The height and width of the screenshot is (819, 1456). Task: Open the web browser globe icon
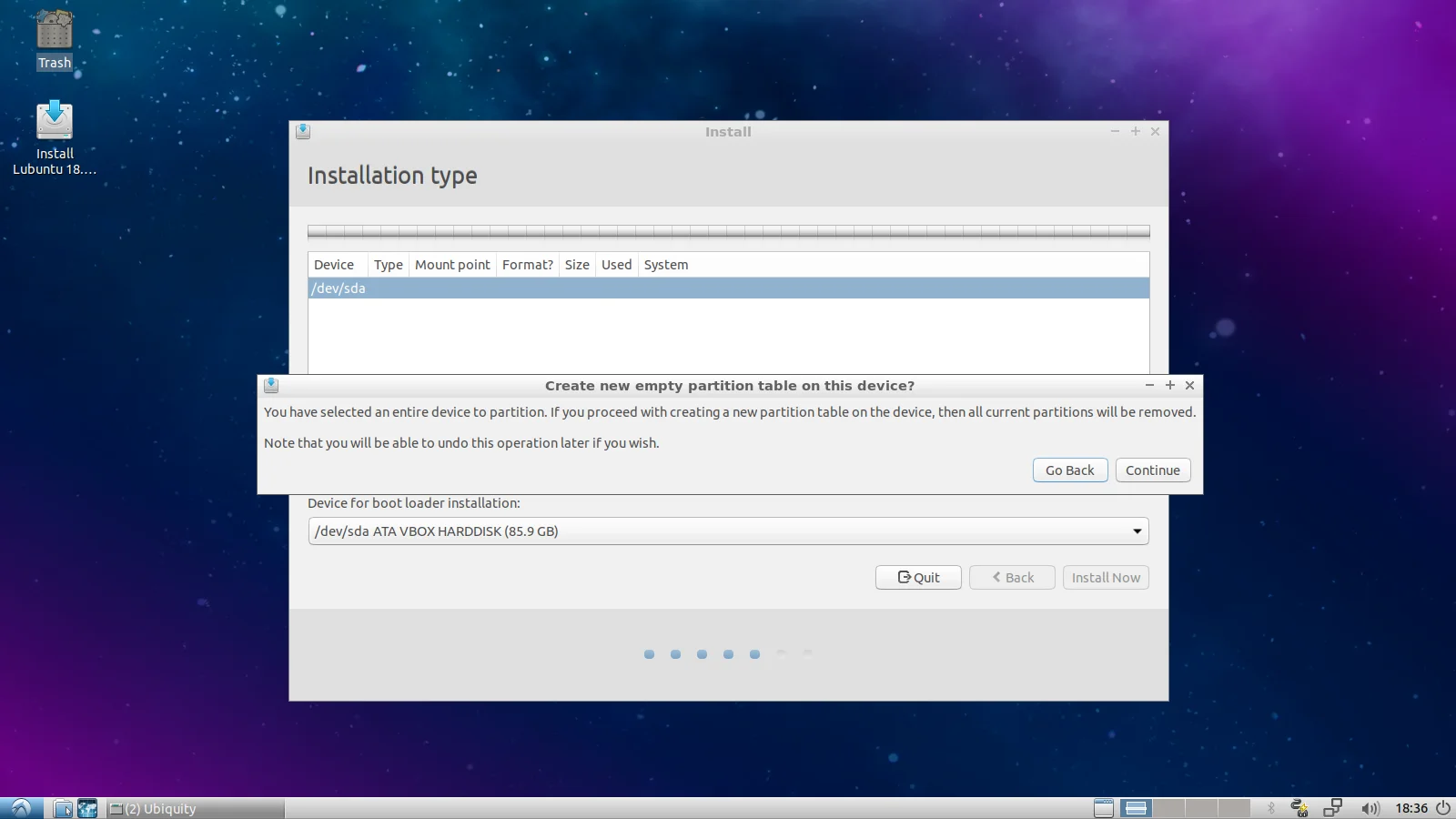[87, 808]
